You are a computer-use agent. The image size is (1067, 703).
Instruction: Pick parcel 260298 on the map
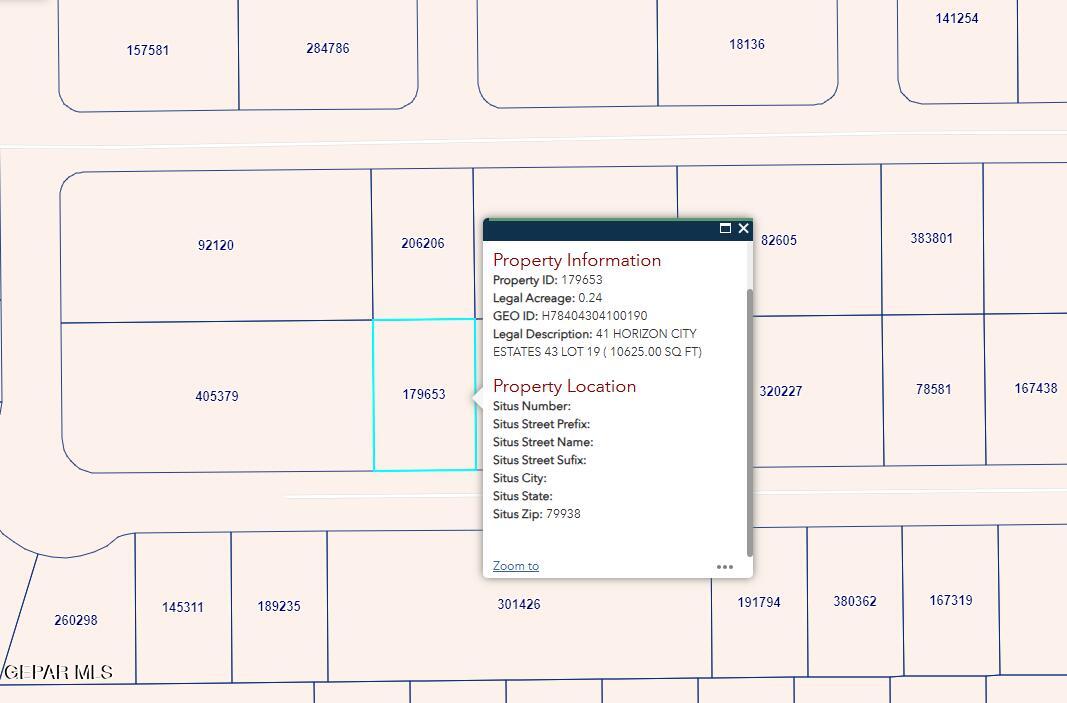pos(76,620)
